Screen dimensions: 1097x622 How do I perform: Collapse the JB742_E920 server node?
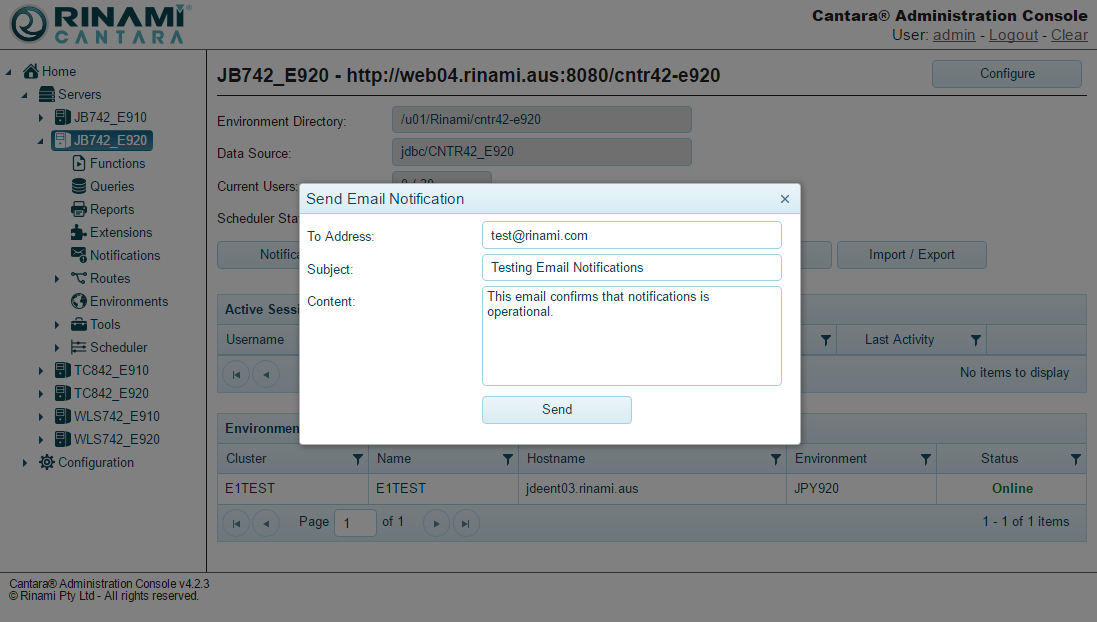pyautogui.click(x=41, y=141)
